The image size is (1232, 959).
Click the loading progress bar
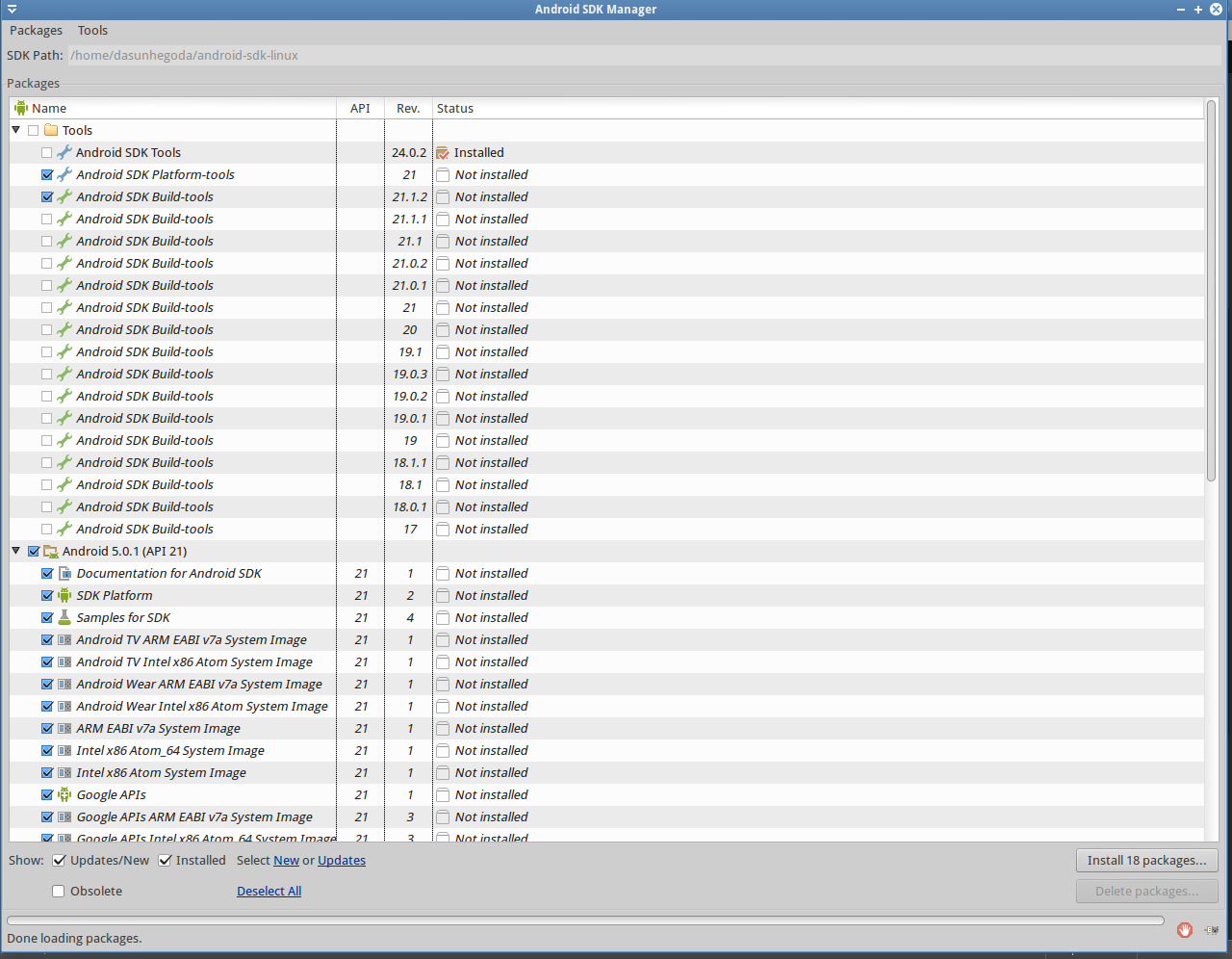tap(585, 920)
